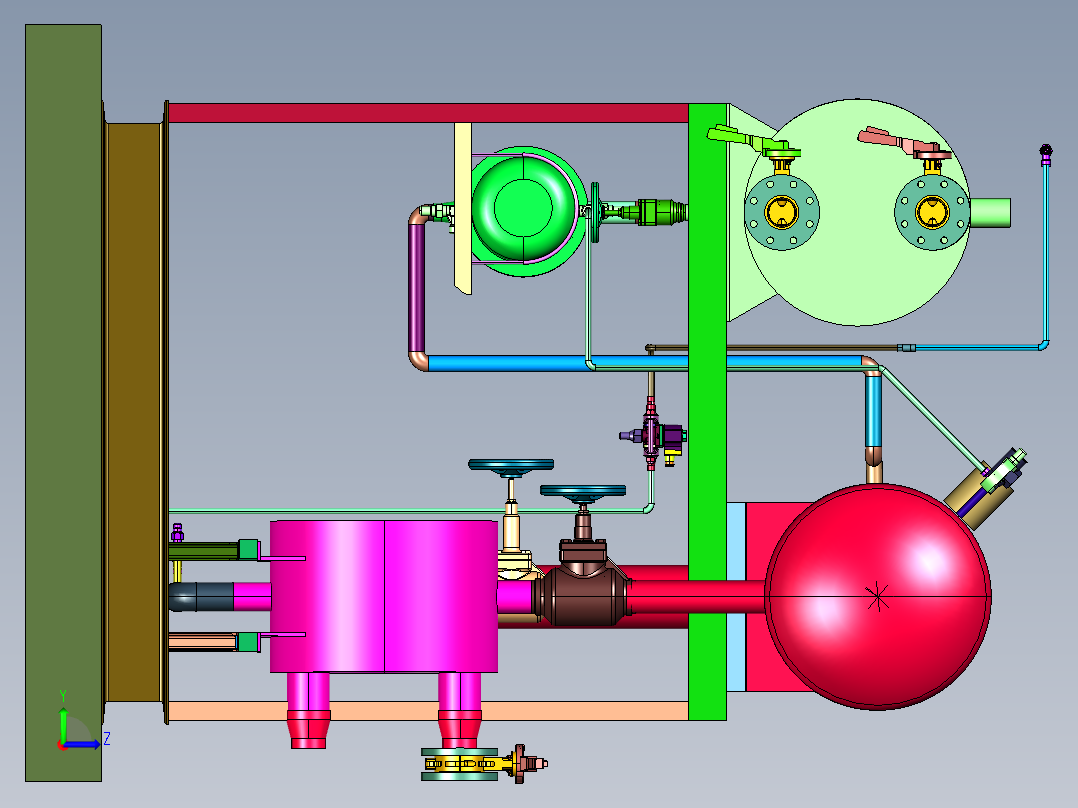Select the dark gray pipe stub
This screenshot has height=808, width=1078.
pyautogui.click(x=201, y=597)
